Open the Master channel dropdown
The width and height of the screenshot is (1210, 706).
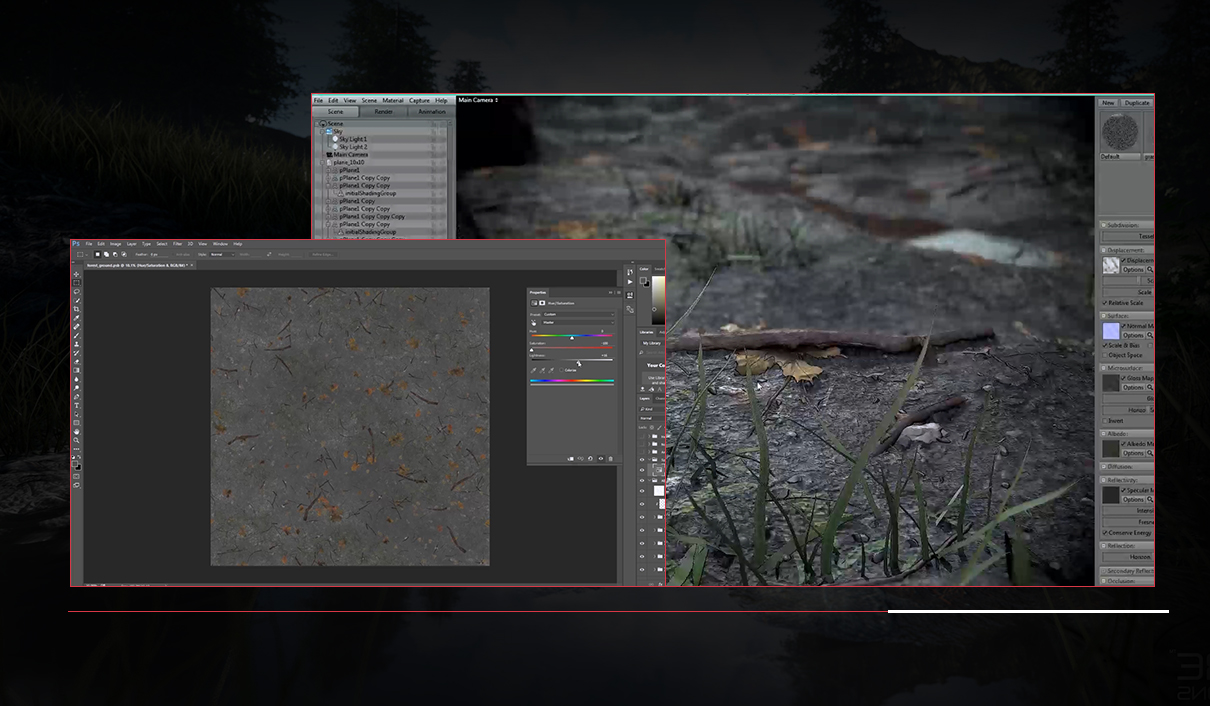[577, 322]
